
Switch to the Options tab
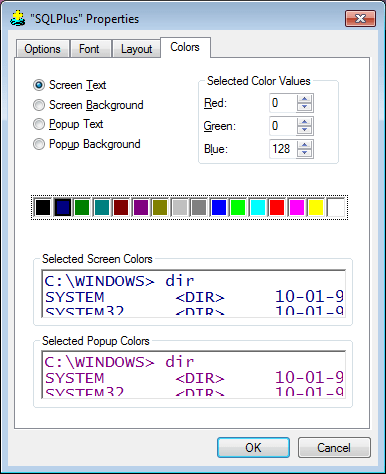pyautogui.click(x=43, y=49)
